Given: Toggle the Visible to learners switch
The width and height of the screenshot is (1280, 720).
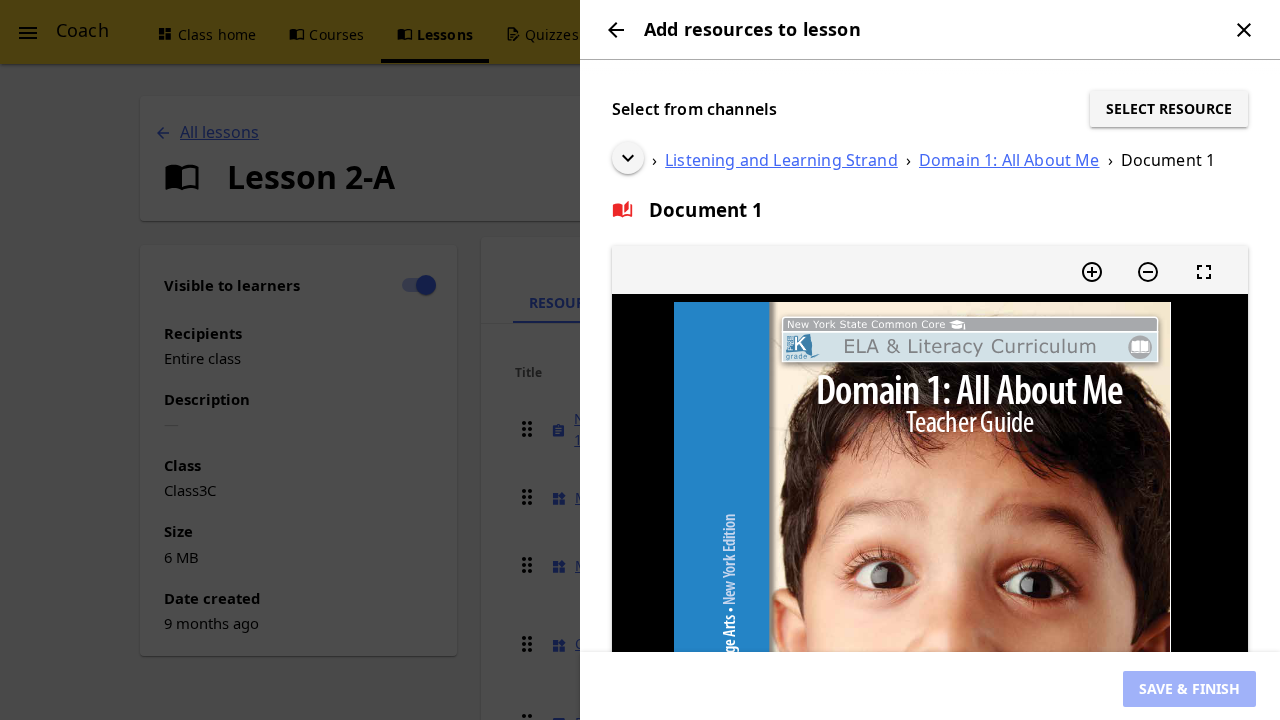Looking at the screenshot, I should coord(419,285).
